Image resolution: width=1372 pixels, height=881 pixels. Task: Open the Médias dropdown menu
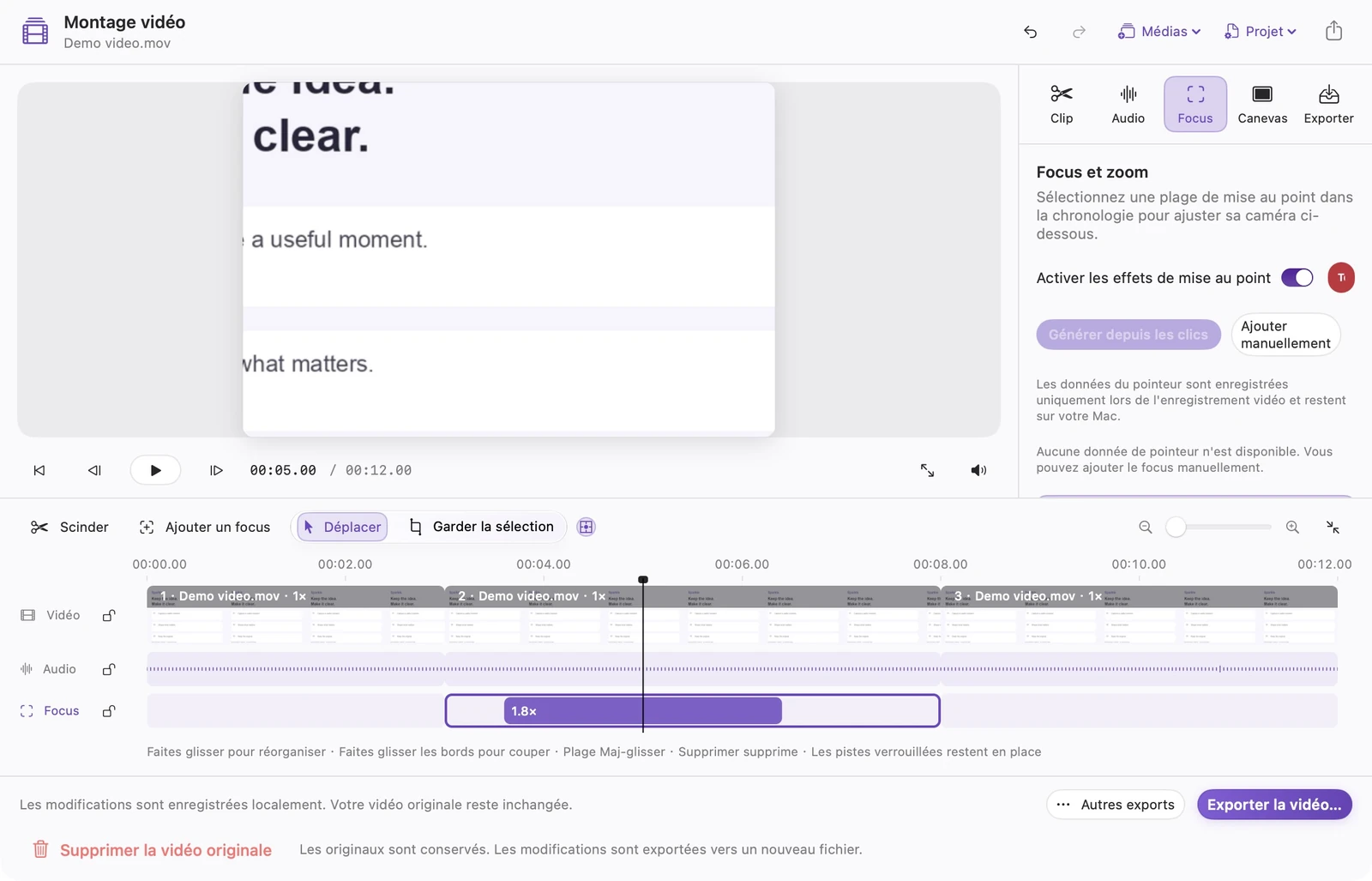click(1159, 32)
